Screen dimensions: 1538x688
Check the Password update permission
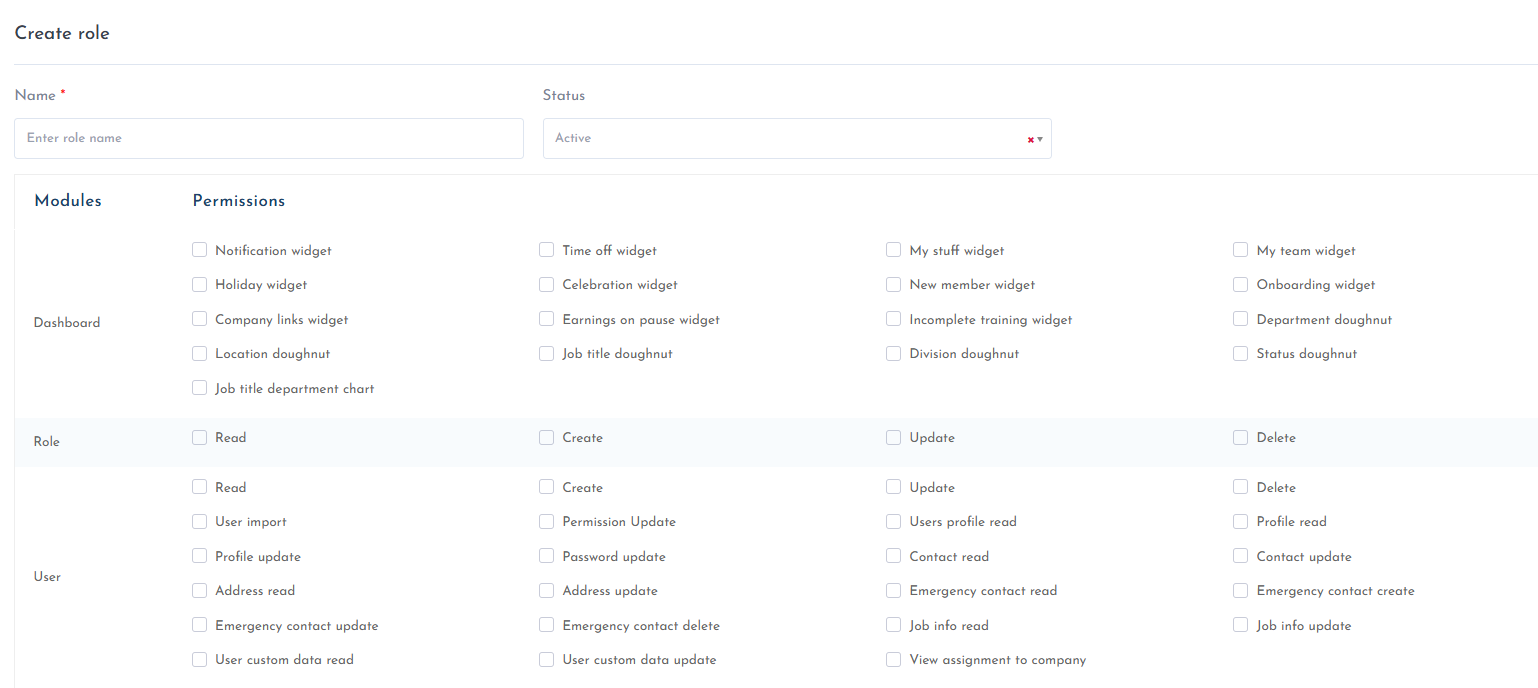(546, 556)
